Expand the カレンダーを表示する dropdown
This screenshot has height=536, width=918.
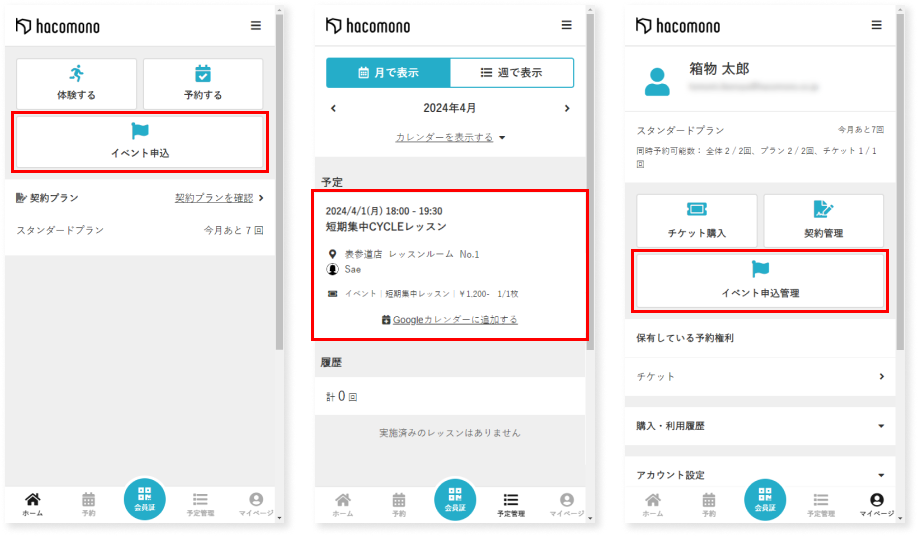[450, 137]
